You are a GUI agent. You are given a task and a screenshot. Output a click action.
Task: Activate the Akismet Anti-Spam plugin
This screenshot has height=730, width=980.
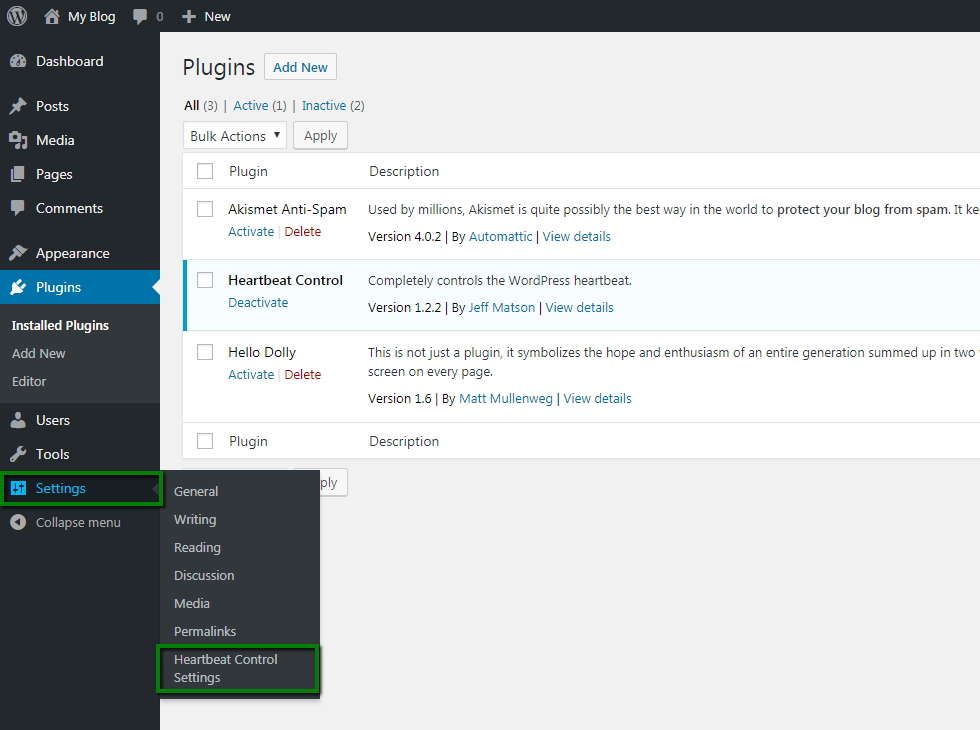coord(251,232)
